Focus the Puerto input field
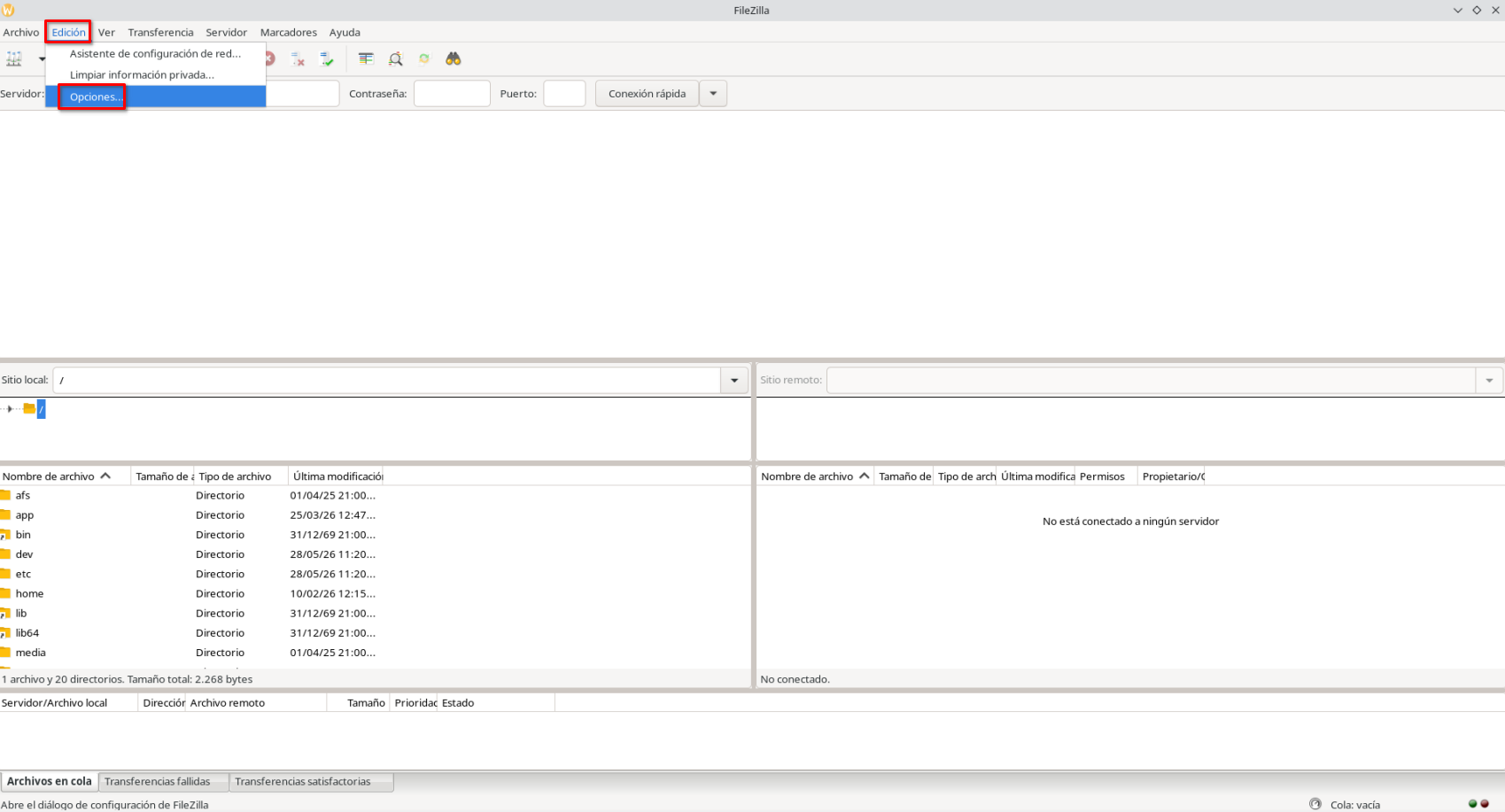 [564, 94]
